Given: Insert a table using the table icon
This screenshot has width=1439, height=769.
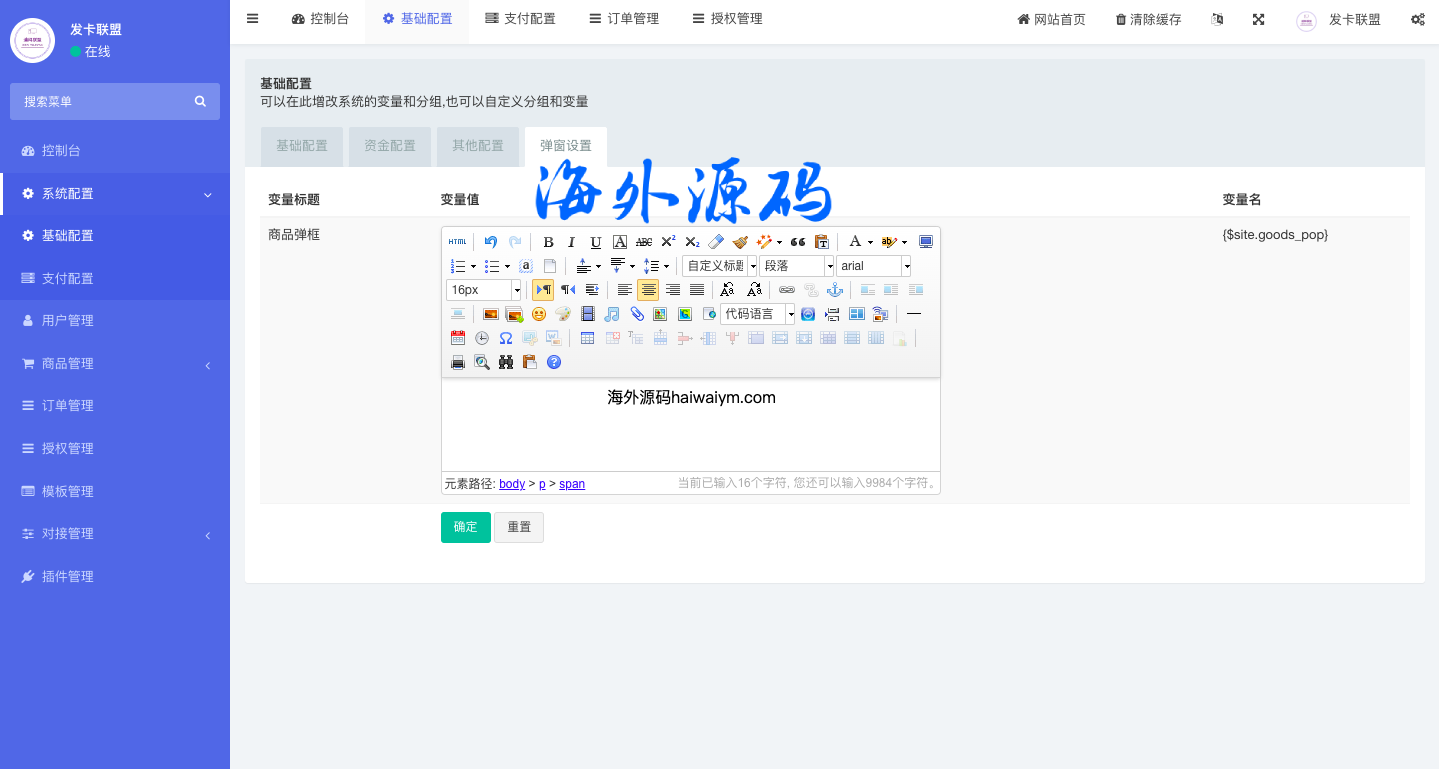Looking at the screenshot, I should tap(587, 338).
